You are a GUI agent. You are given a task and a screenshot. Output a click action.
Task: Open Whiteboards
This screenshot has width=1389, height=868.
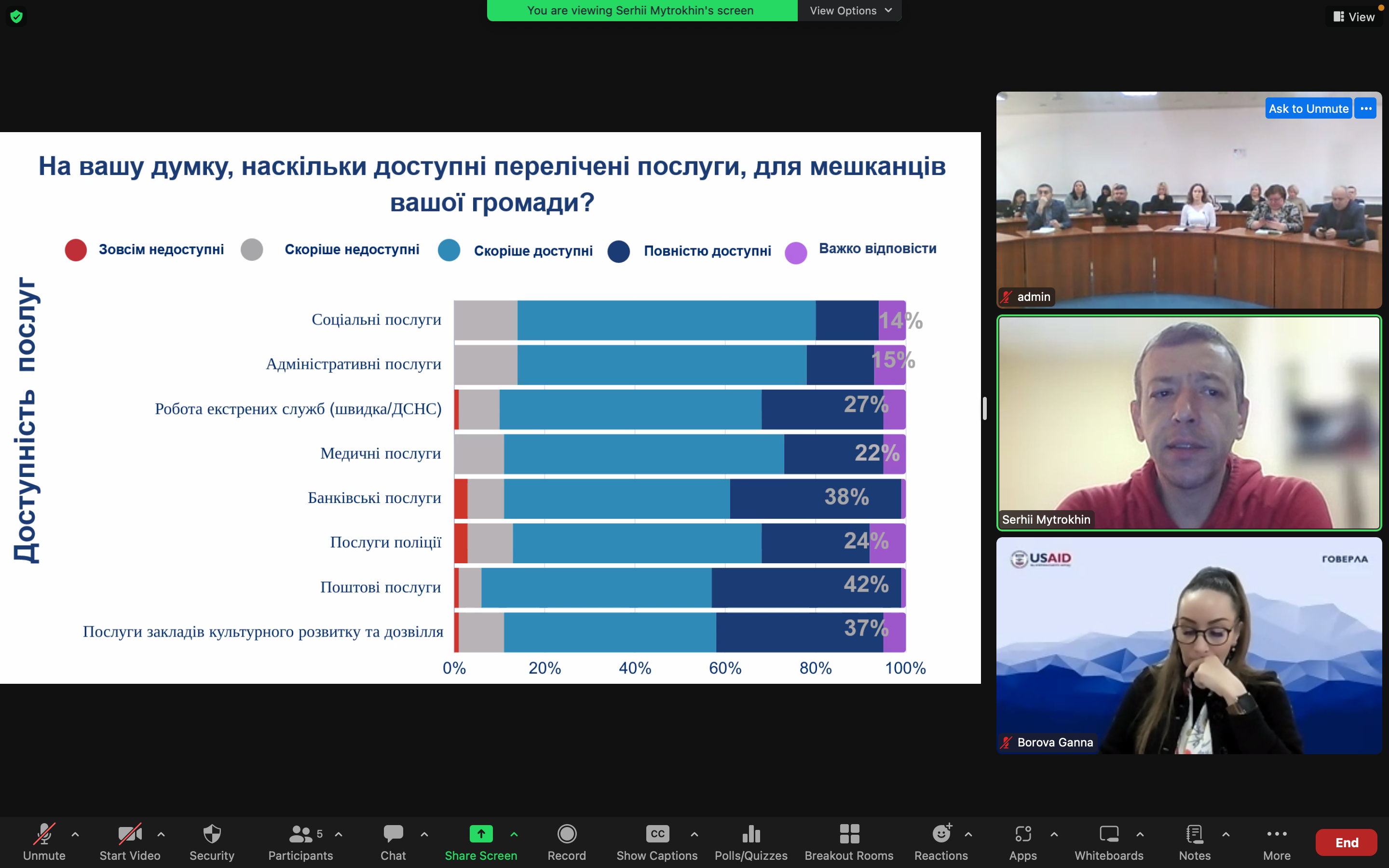pos(1109,841)
